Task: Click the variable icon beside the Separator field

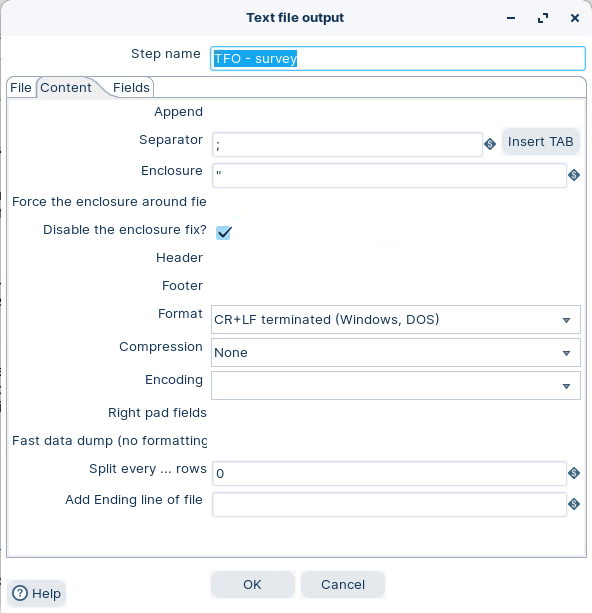Action: 490,144
